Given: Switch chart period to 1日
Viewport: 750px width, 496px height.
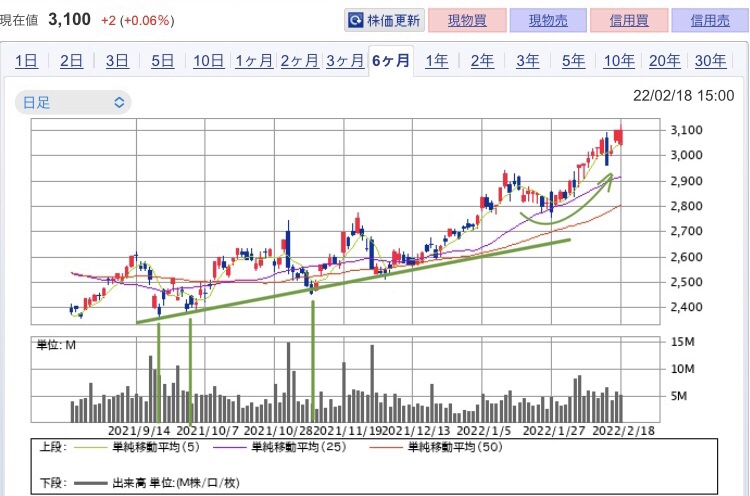Looking at the screenshot, I should (26, 61).
